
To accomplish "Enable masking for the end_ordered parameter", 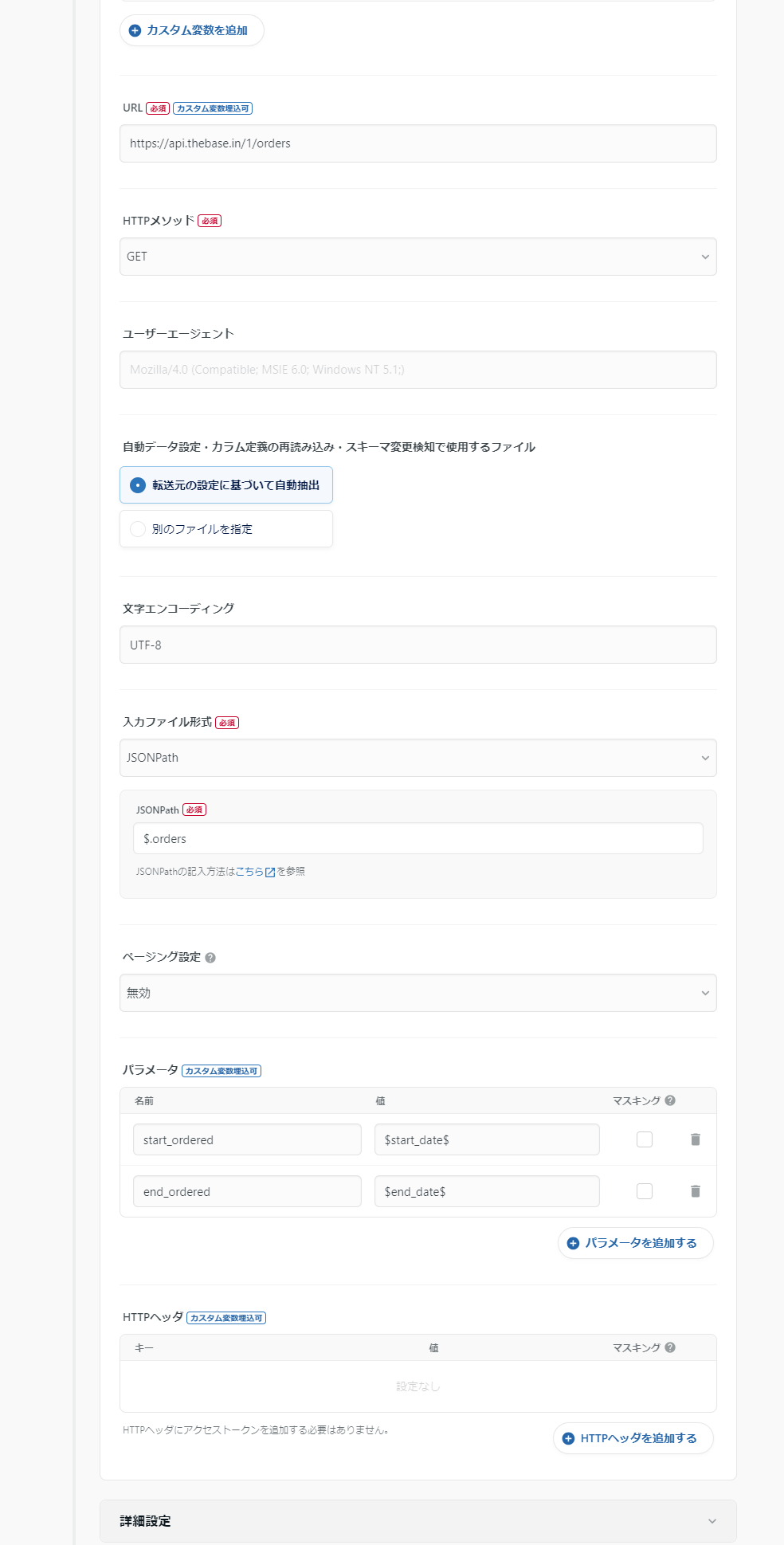I will [x=643, y=1191].
